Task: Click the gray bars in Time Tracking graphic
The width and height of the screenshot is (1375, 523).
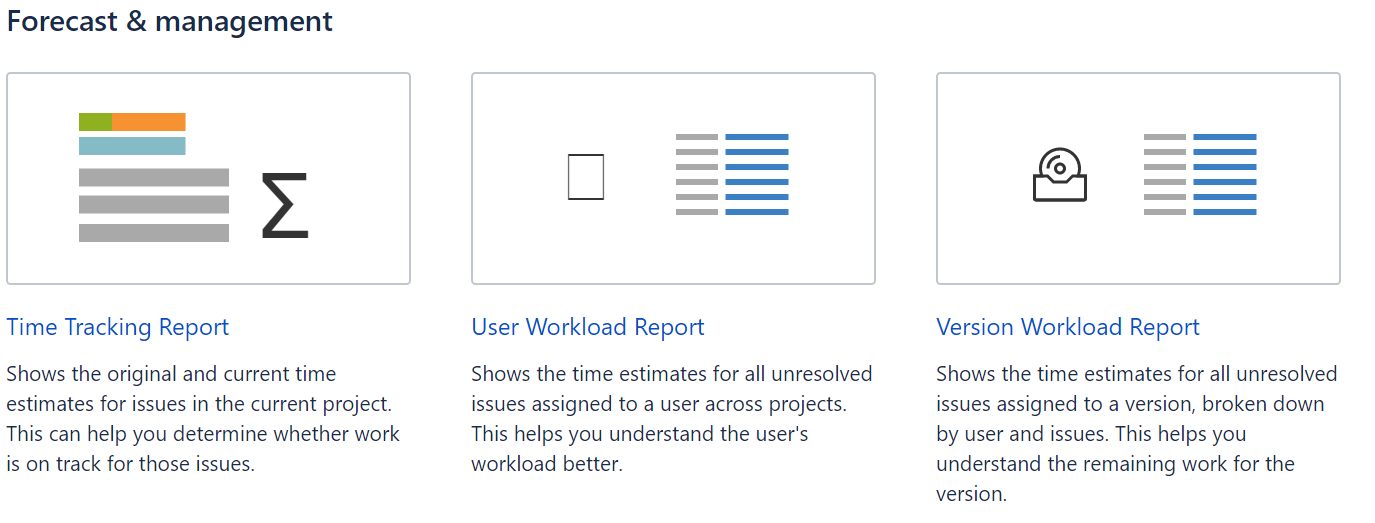Action: pyautogui.click(x=154, y=205)
